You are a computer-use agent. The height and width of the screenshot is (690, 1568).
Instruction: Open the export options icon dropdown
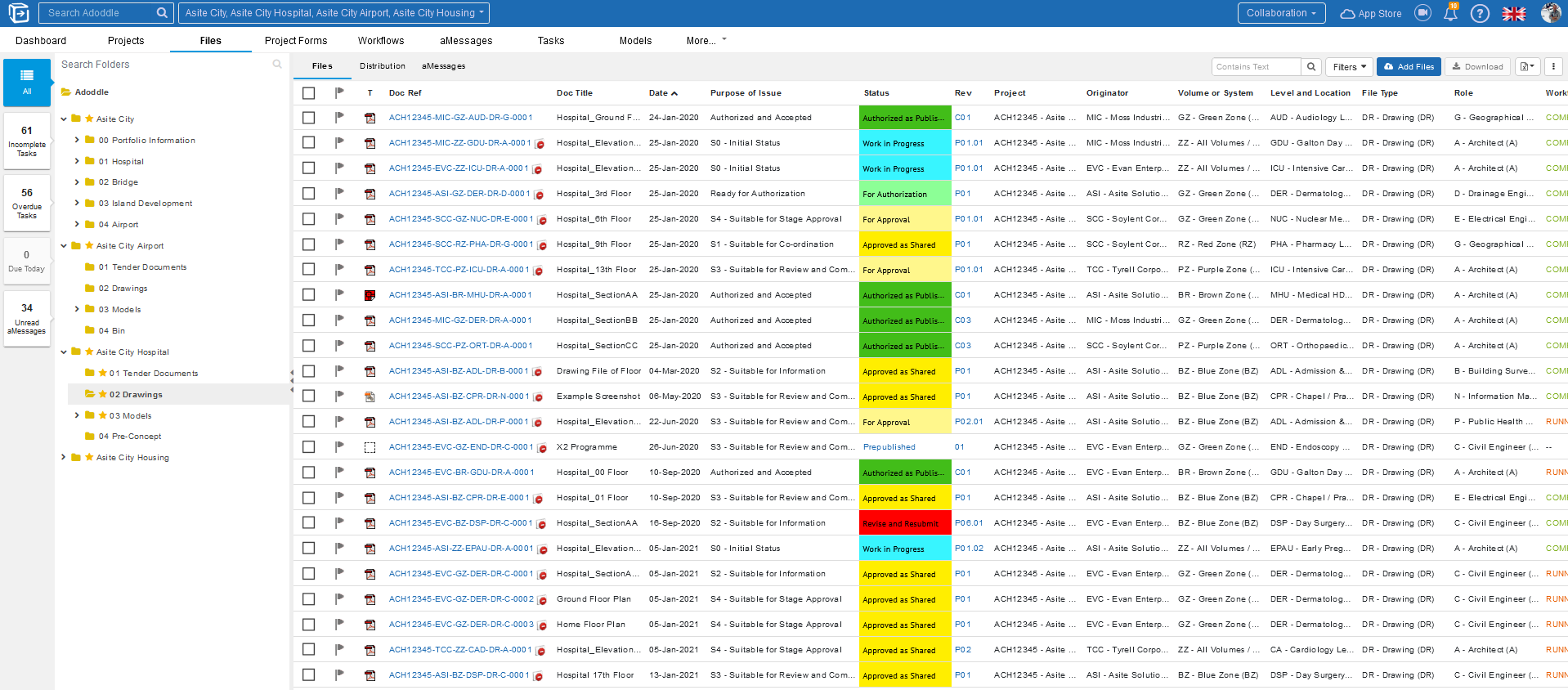(x=1528, y=67)
